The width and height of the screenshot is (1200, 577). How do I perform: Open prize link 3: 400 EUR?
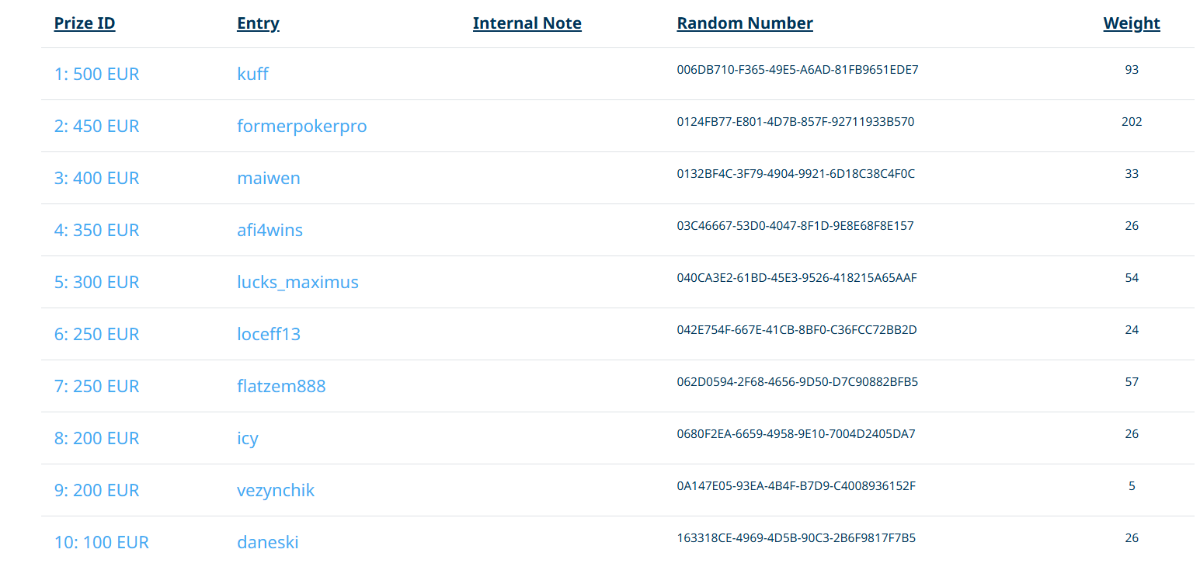click(96, 178)
